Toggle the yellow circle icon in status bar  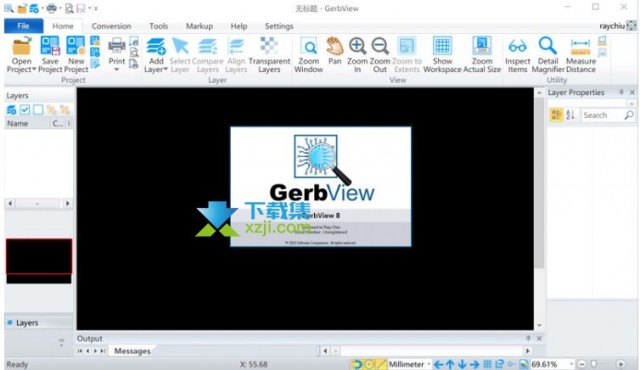369,364
